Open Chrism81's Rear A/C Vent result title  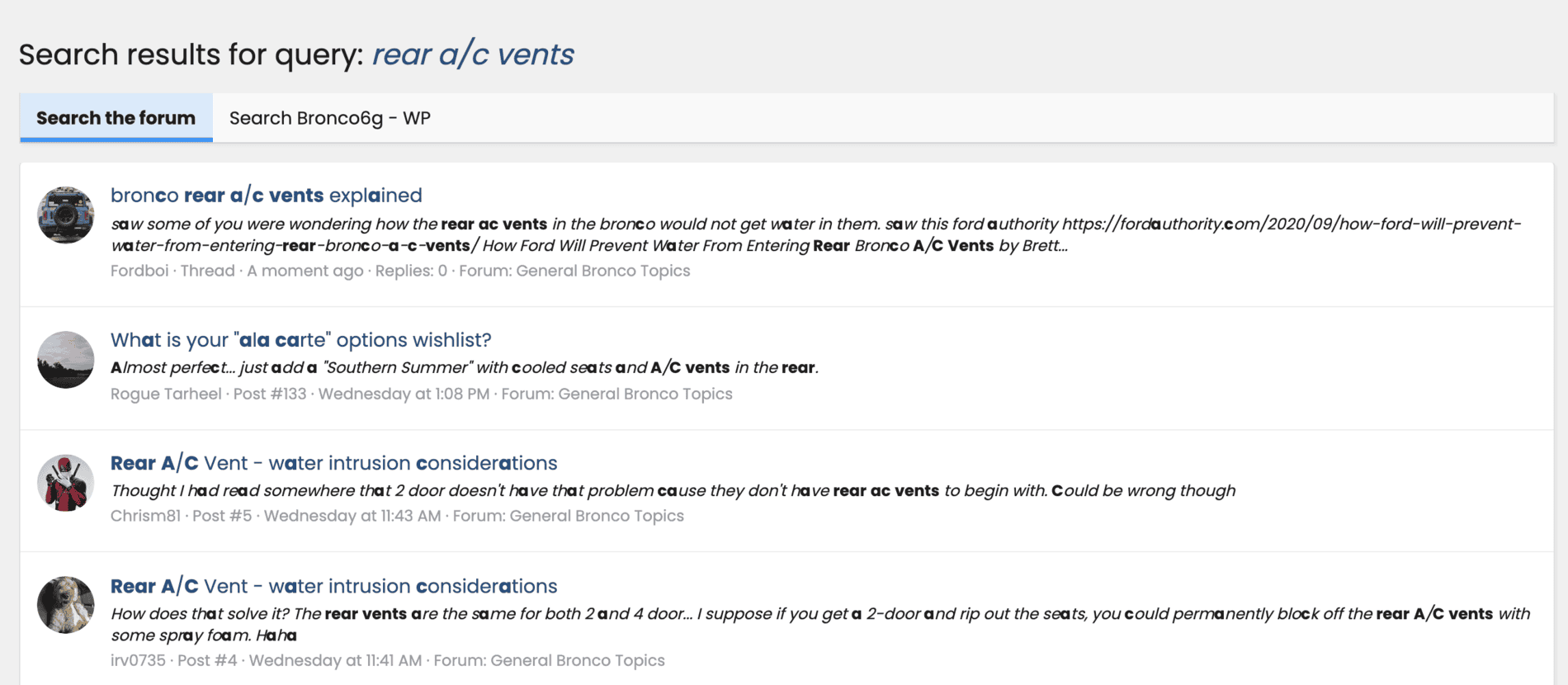point(334,462)
